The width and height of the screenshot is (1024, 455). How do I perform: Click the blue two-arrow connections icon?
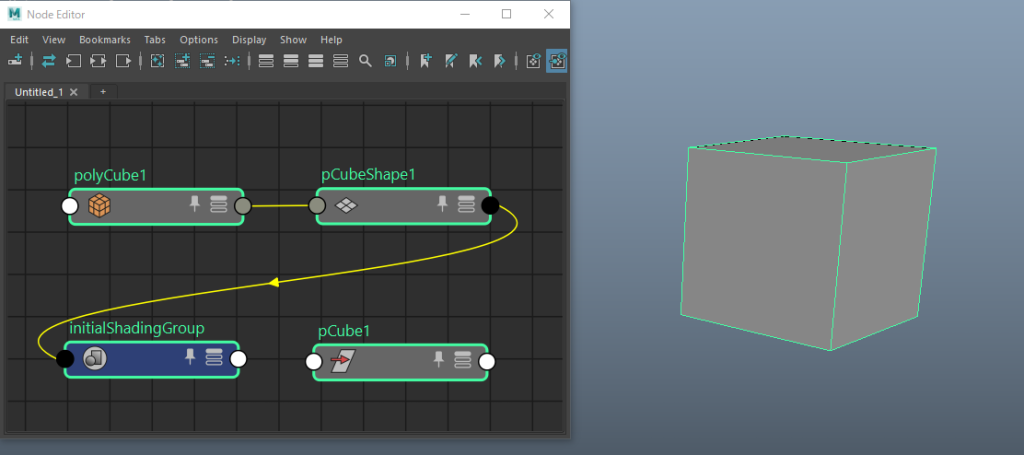(x=48, y=61)
